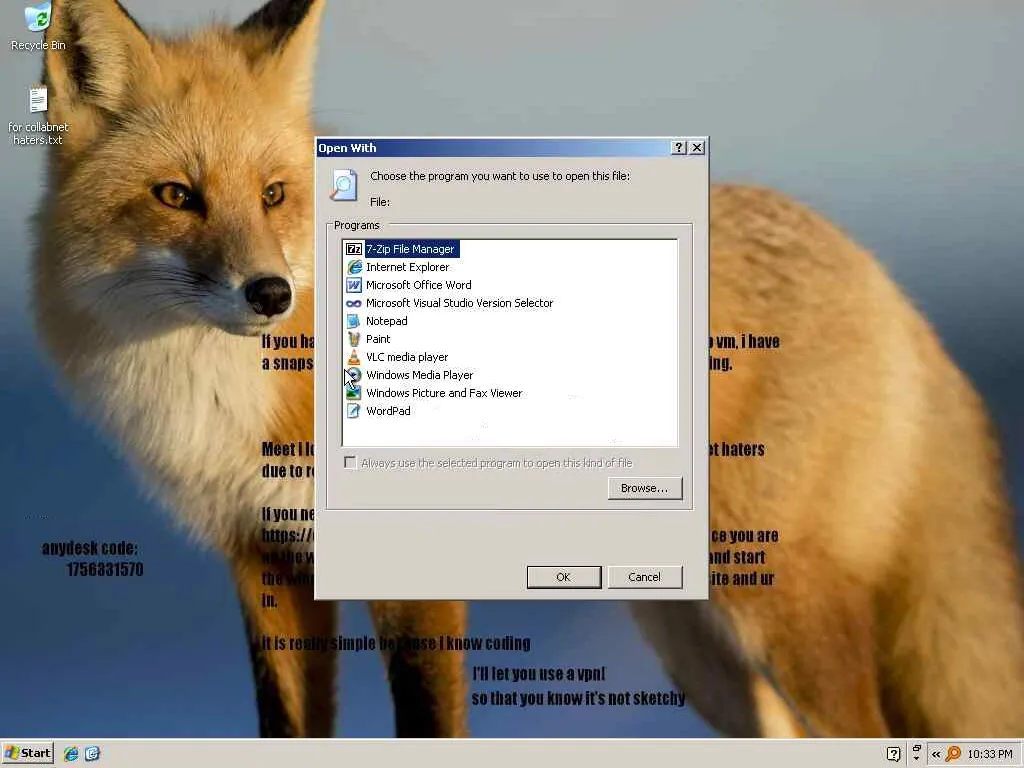Toggle the "Always use the selected program" checkbox
1024x768 pixels.
[351, 462]
